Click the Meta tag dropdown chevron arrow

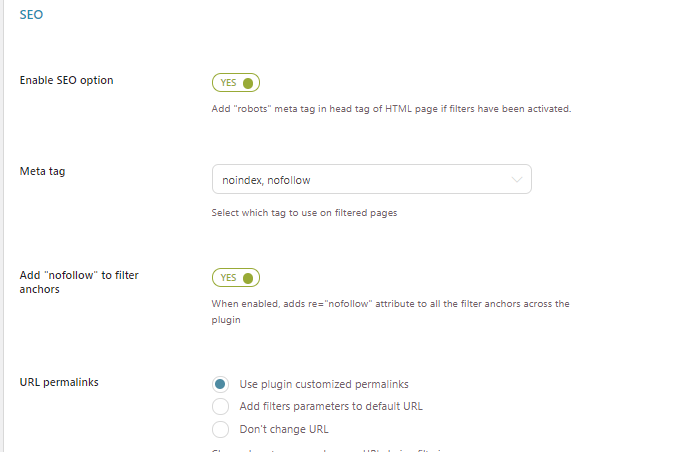517,180
